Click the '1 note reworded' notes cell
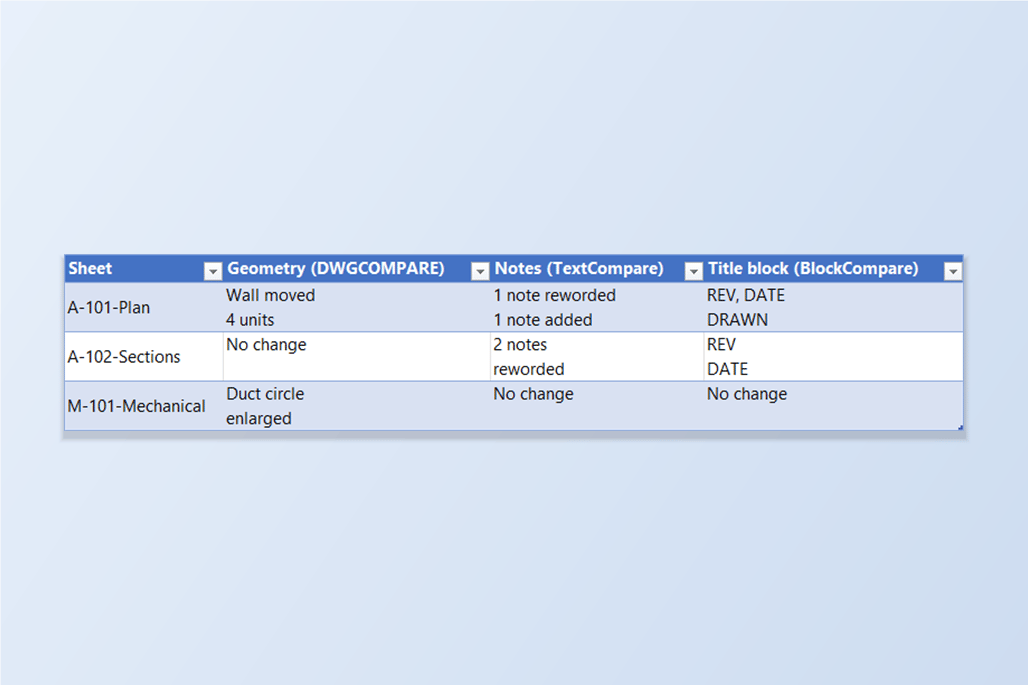 tap(597, 307)
